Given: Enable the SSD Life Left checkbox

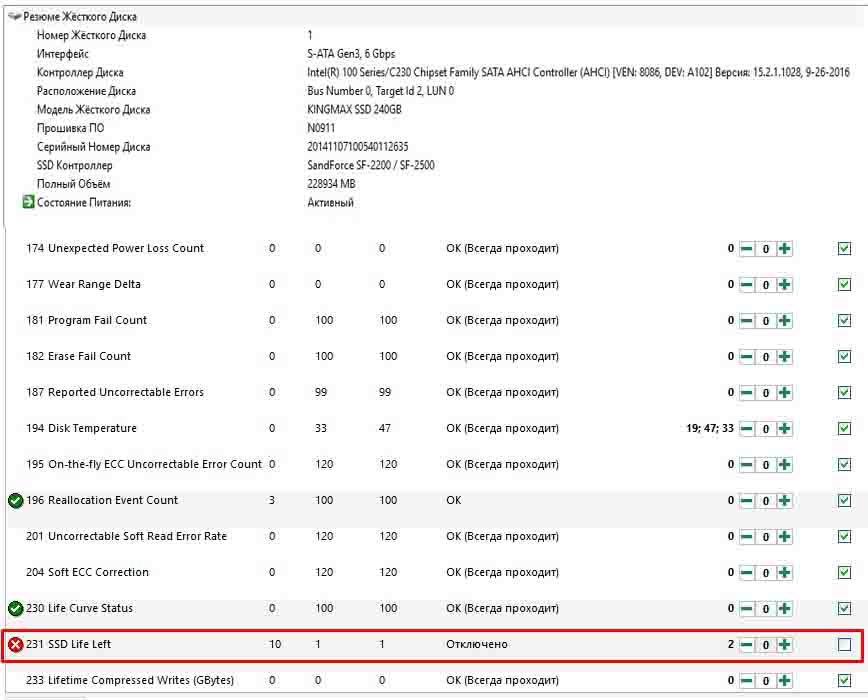Looking at the screenshot, I should point(844,645).
